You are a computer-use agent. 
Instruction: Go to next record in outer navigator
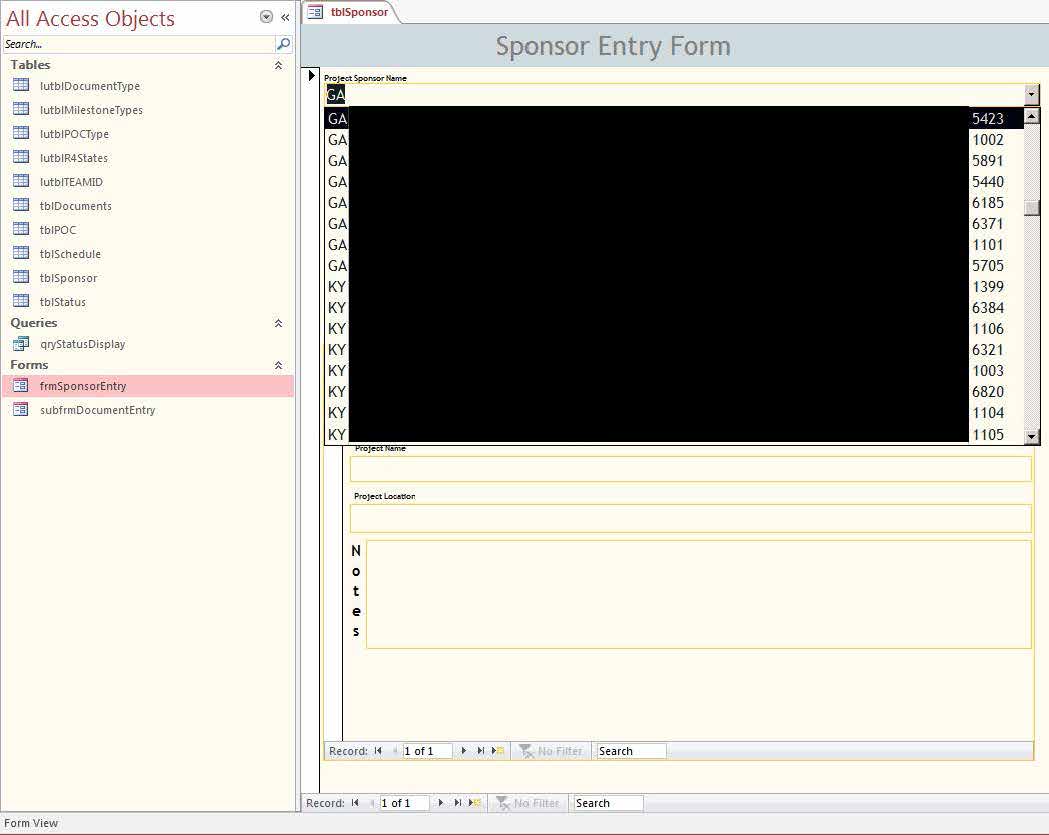click(x=441, y=803)
